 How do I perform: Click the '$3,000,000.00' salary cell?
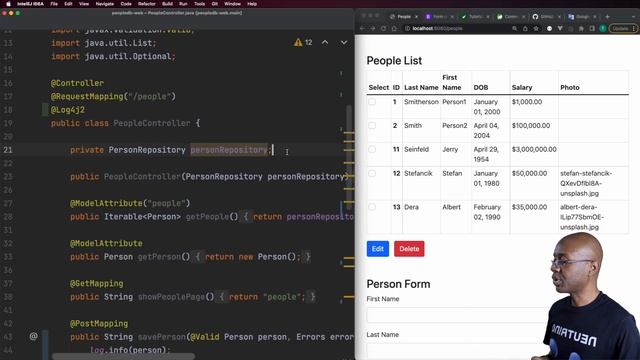534,149
